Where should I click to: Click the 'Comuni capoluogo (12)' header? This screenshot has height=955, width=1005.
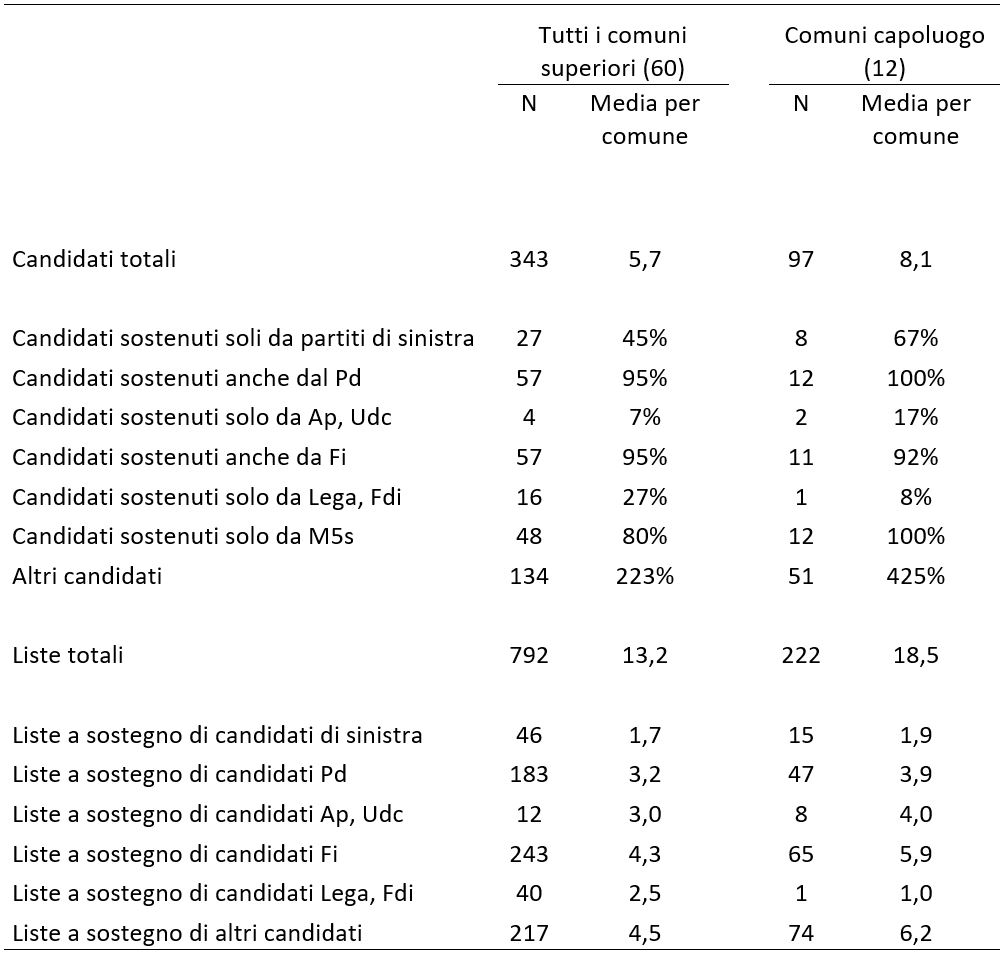pyautogui.click(x=884, y=51)
